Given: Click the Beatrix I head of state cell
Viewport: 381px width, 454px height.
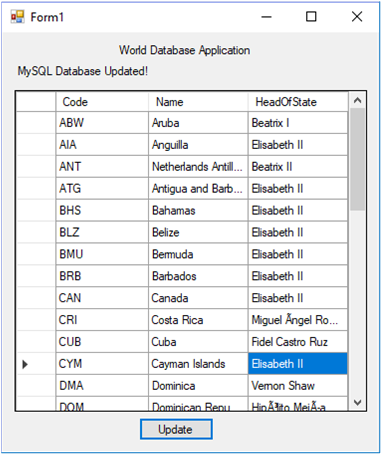Looking at the screenshot, I should click(298, 123).
